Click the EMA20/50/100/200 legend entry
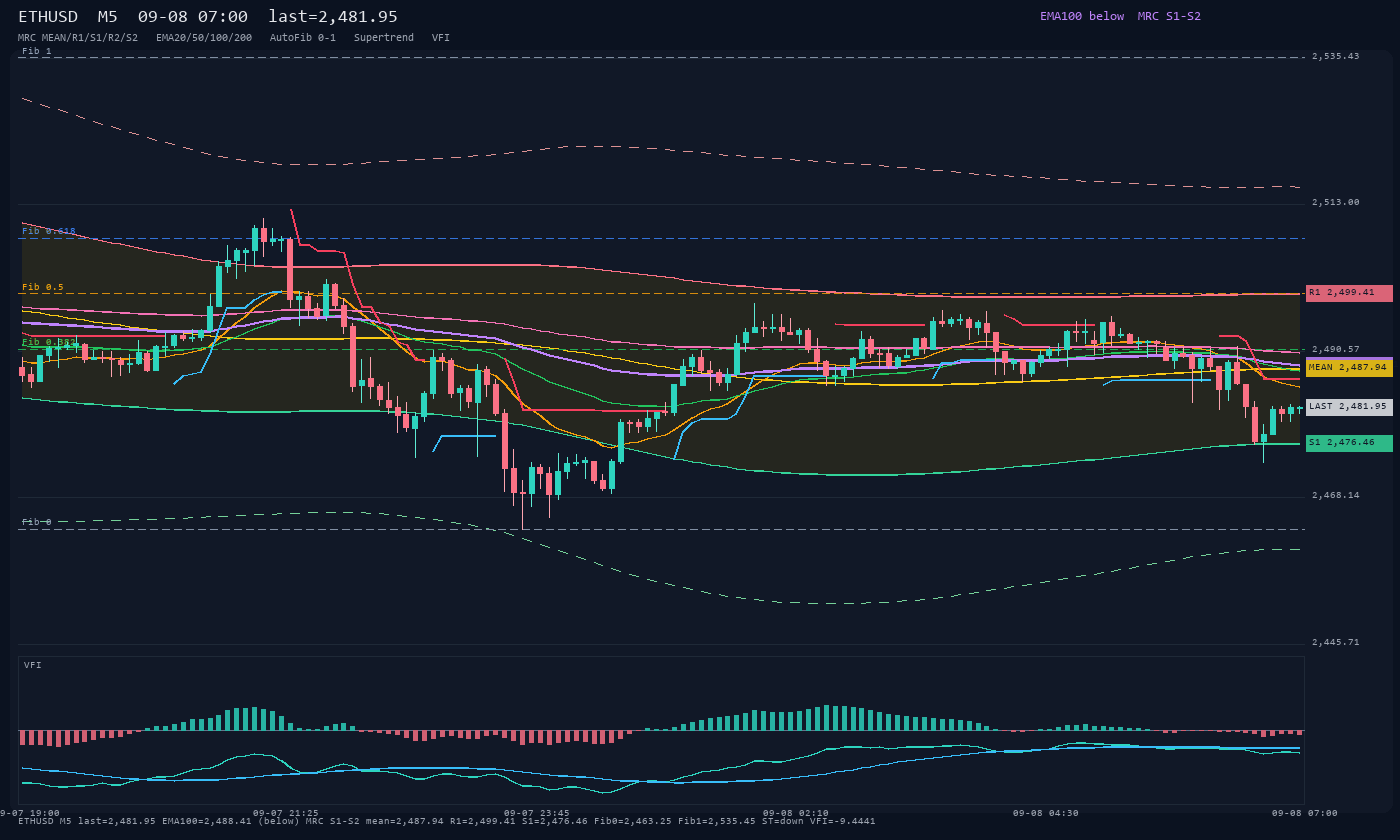The image size is (1400, 840). pos(204,38)
